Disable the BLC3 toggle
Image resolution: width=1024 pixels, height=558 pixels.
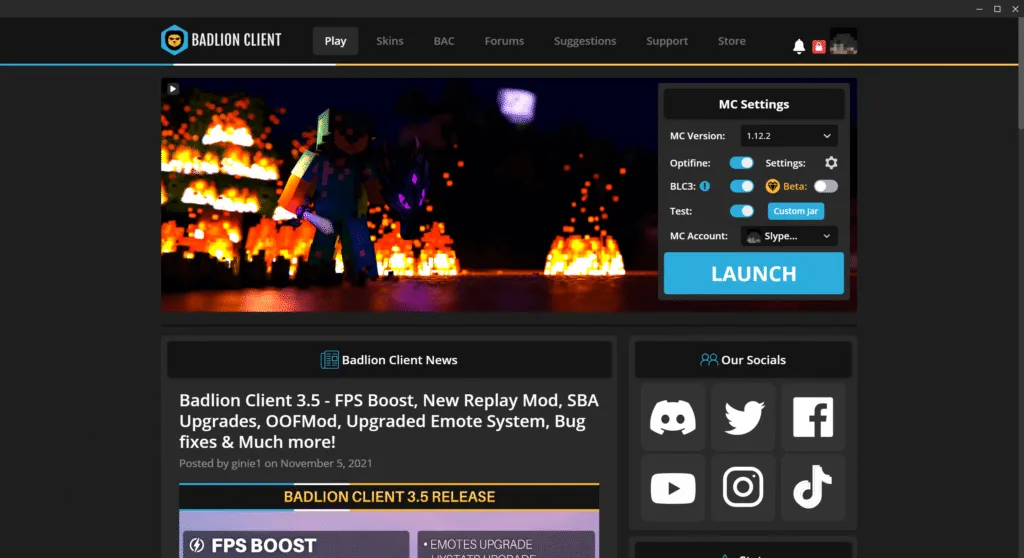click(741, 186)
